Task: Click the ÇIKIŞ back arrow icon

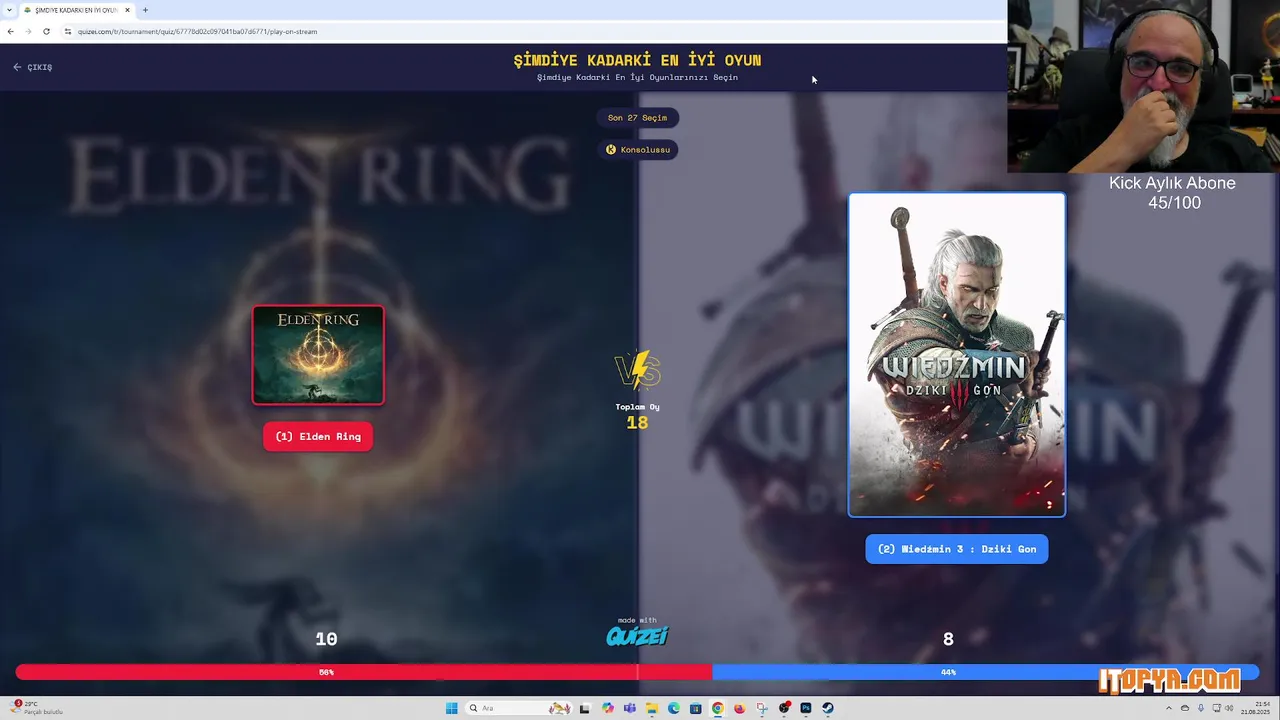Action: click(x=17, y=67)
